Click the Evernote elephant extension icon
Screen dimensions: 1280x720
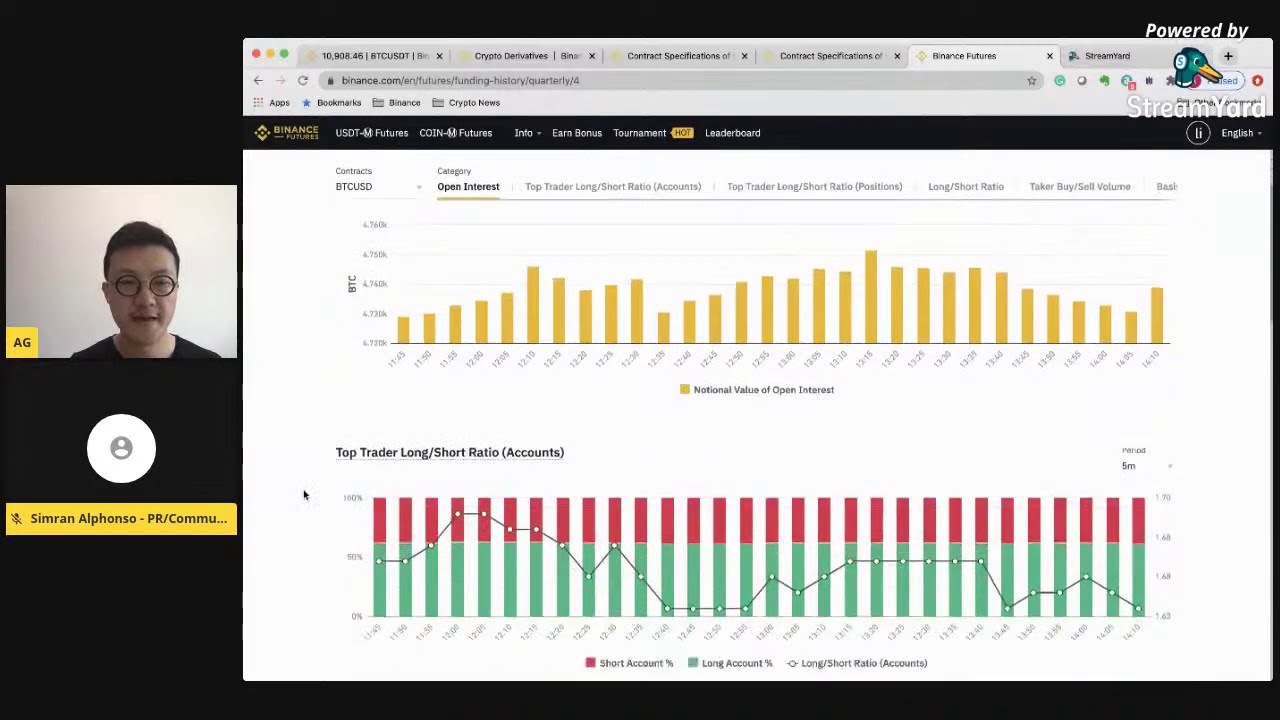[1105, 80]
